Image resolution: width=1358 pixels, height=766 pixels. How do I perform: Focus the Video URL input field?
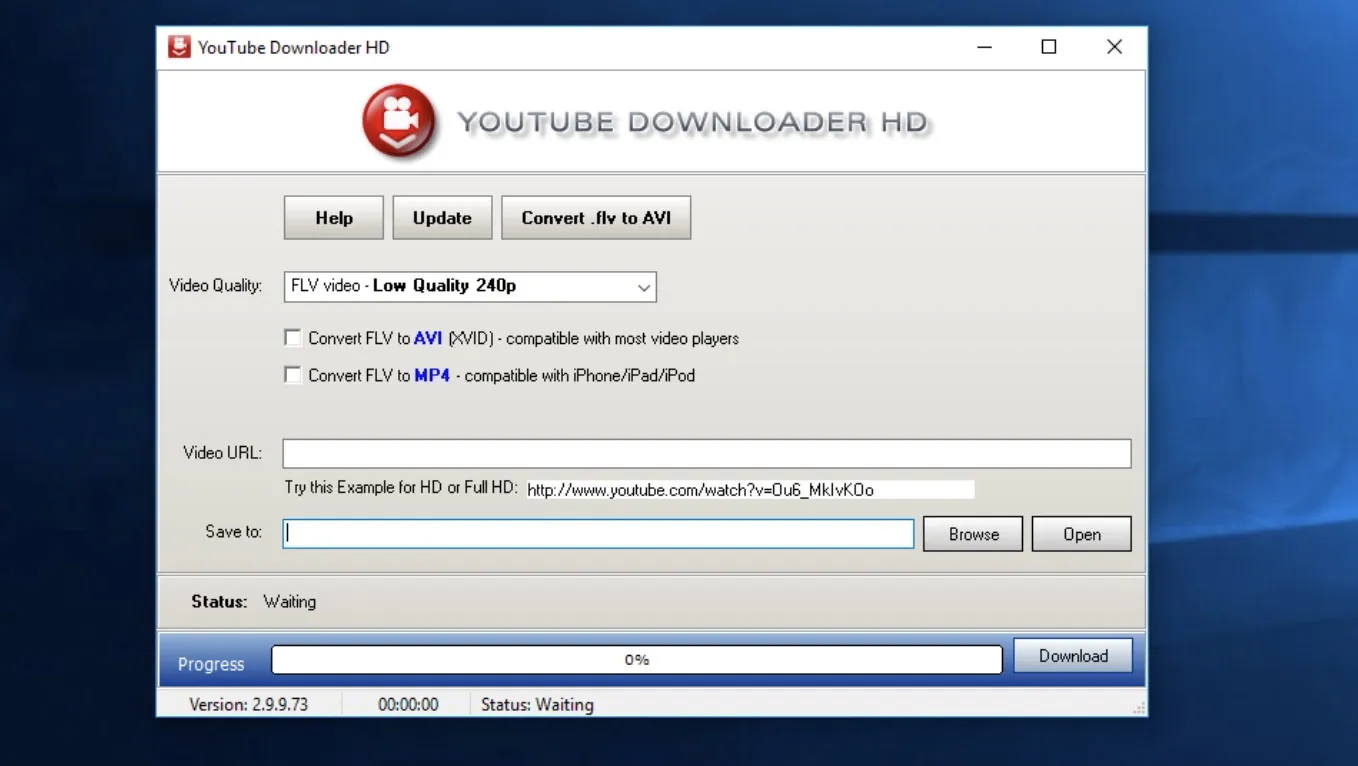pos(706,453)
